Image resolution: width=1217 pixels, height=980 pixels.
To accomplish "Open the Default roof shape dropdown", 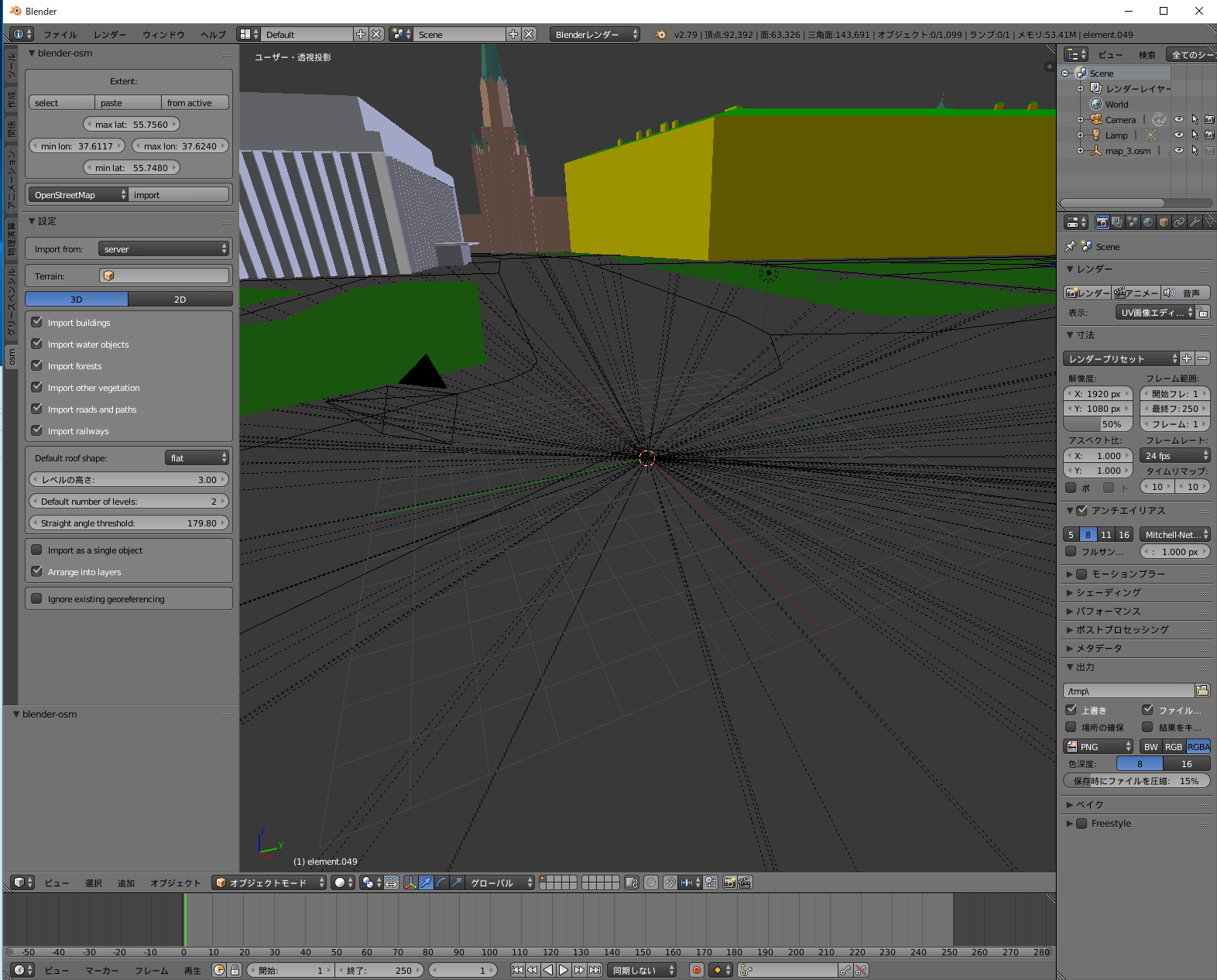I will tap(197, 457).
